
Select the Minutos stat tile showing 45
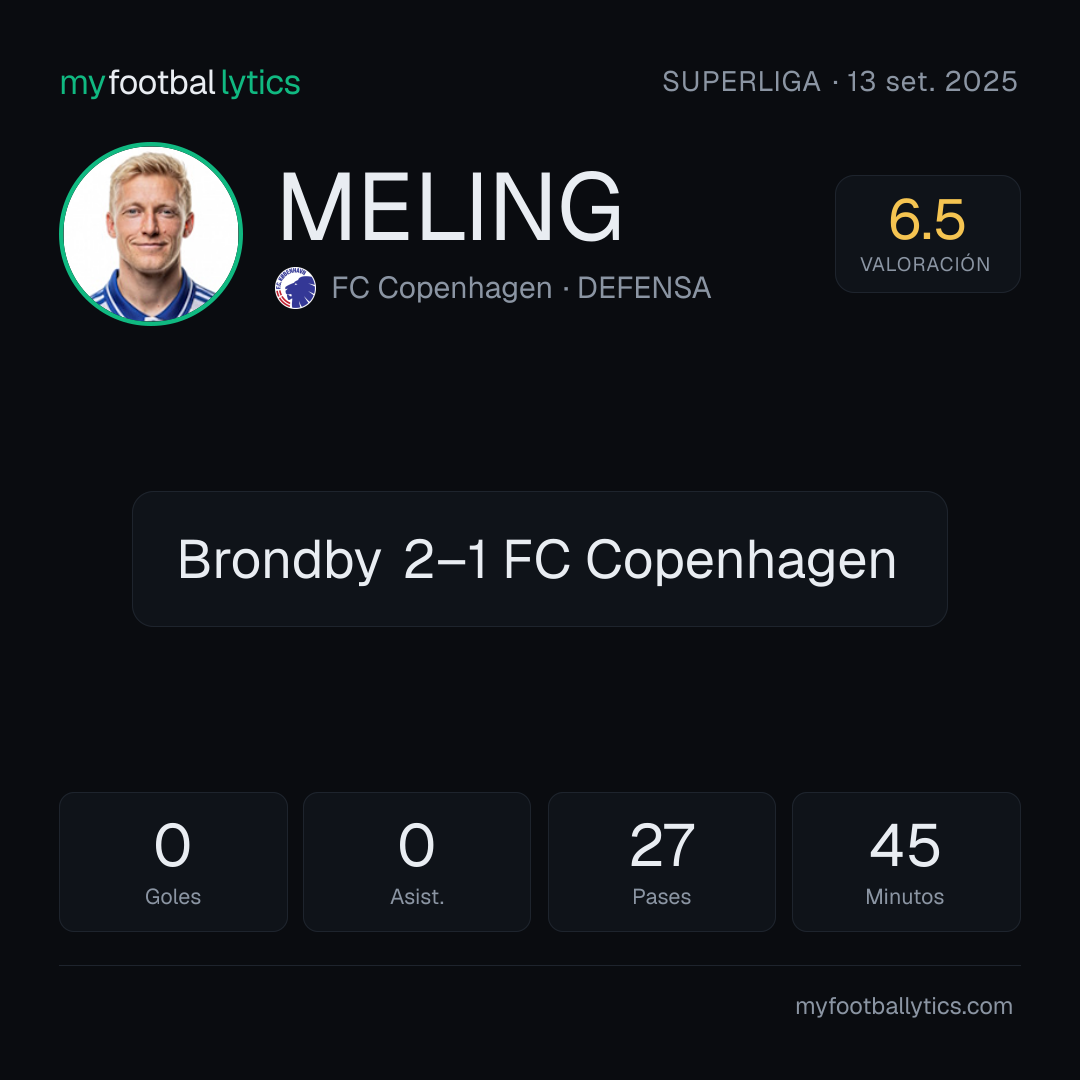pos(906,862)
